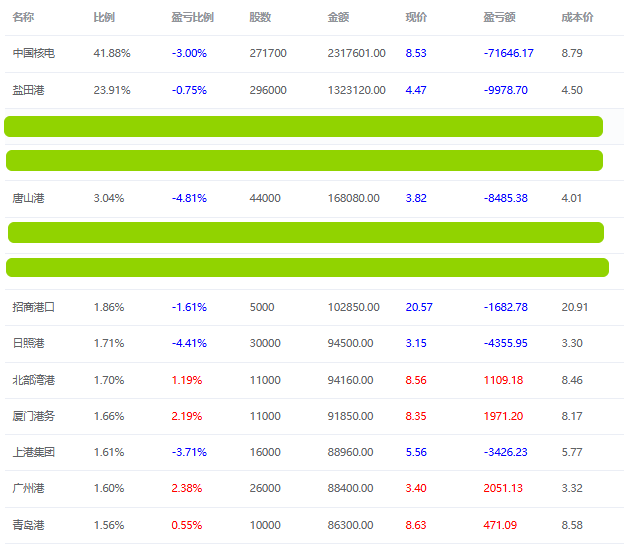
Task: Click the amount 102850.00
Action: tap(353, 307)
